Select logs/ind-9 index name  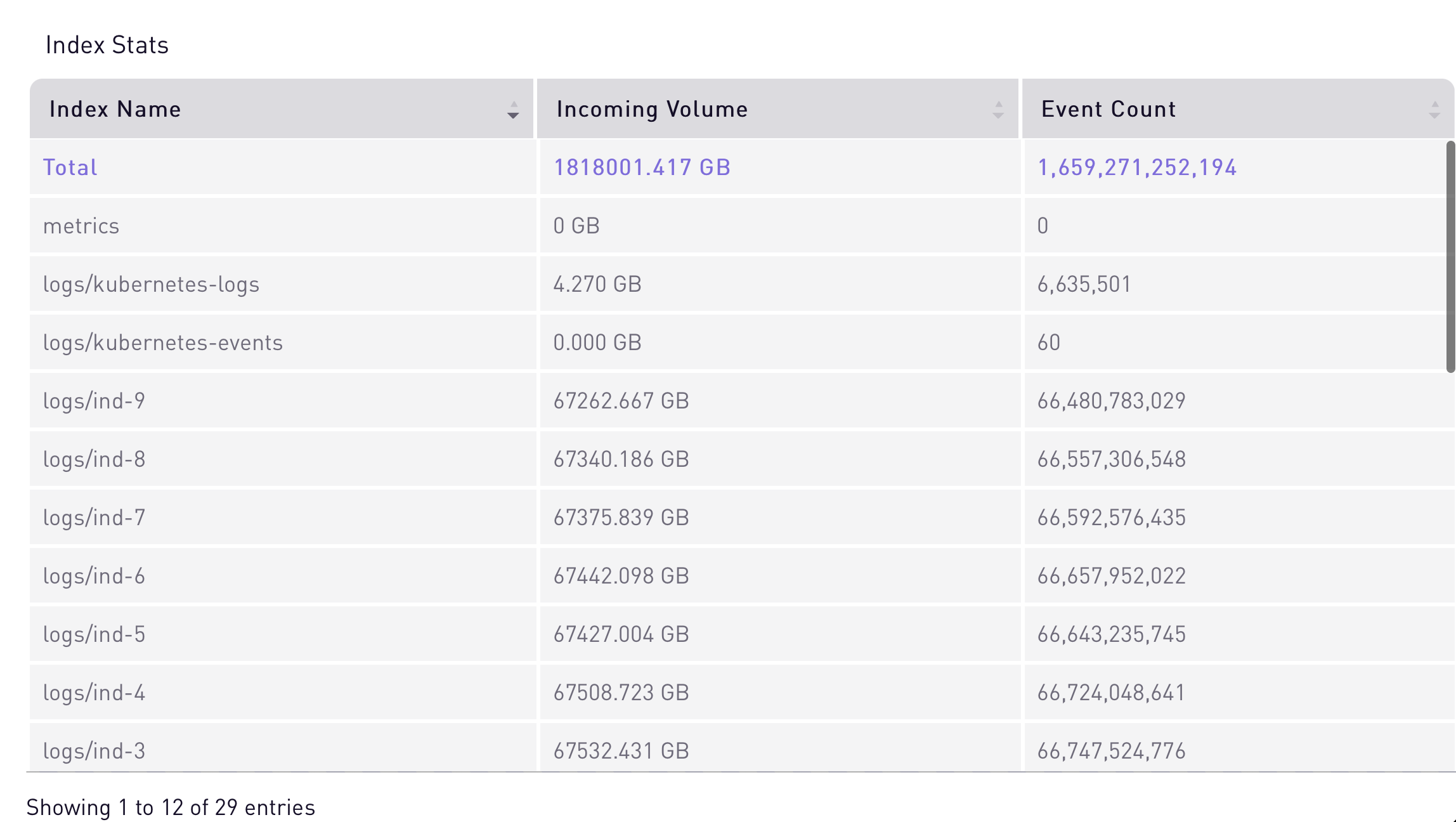click(x=94, y=401)
